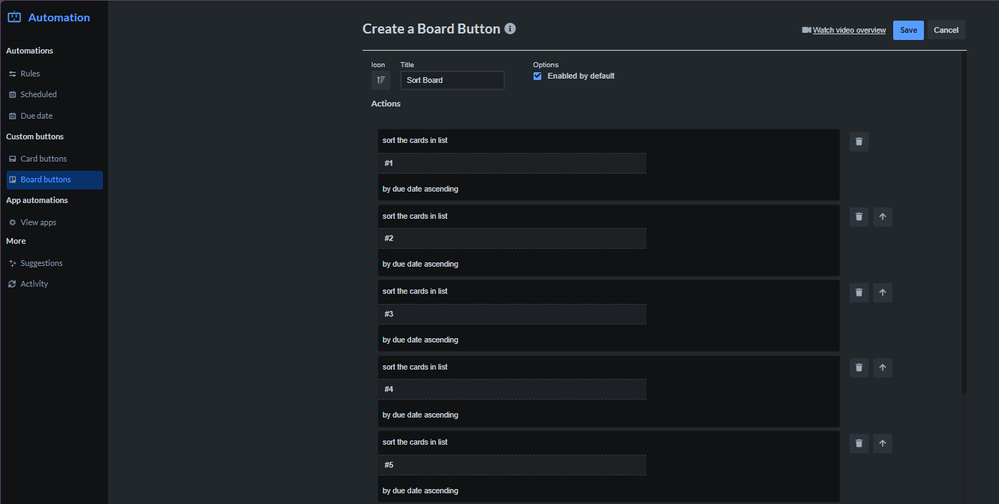Delete the sort action for list #4
The height and width of the screenshot is (504, 999).
pos(859,368)
